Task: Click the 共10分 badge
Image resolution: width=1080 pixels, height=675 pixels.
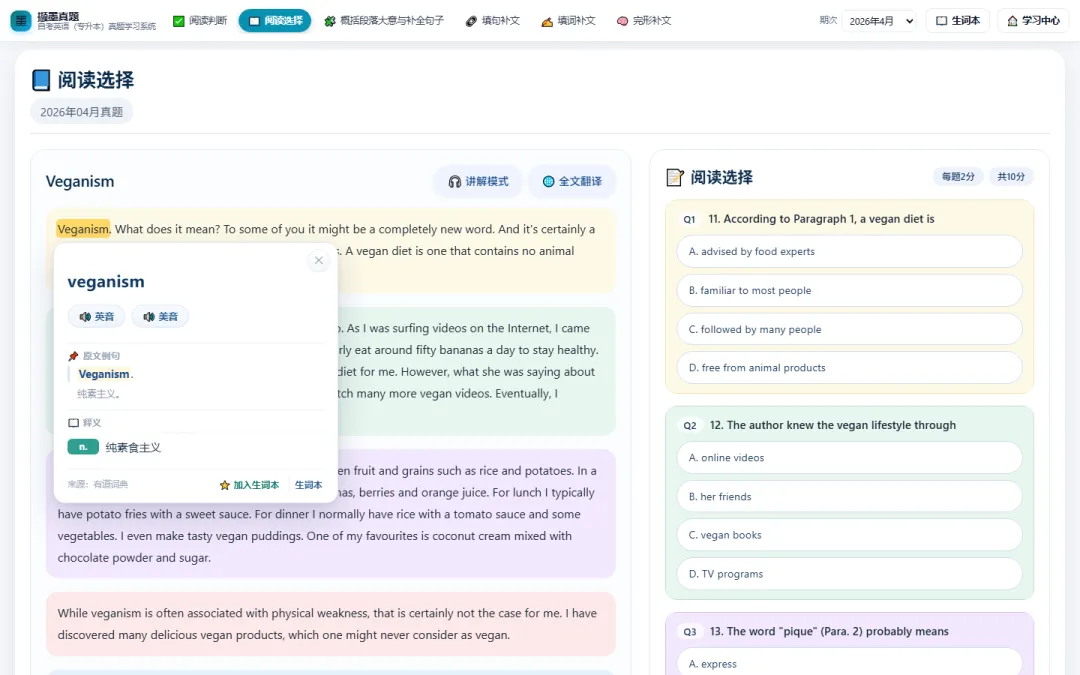Action: coord(1010,176)
